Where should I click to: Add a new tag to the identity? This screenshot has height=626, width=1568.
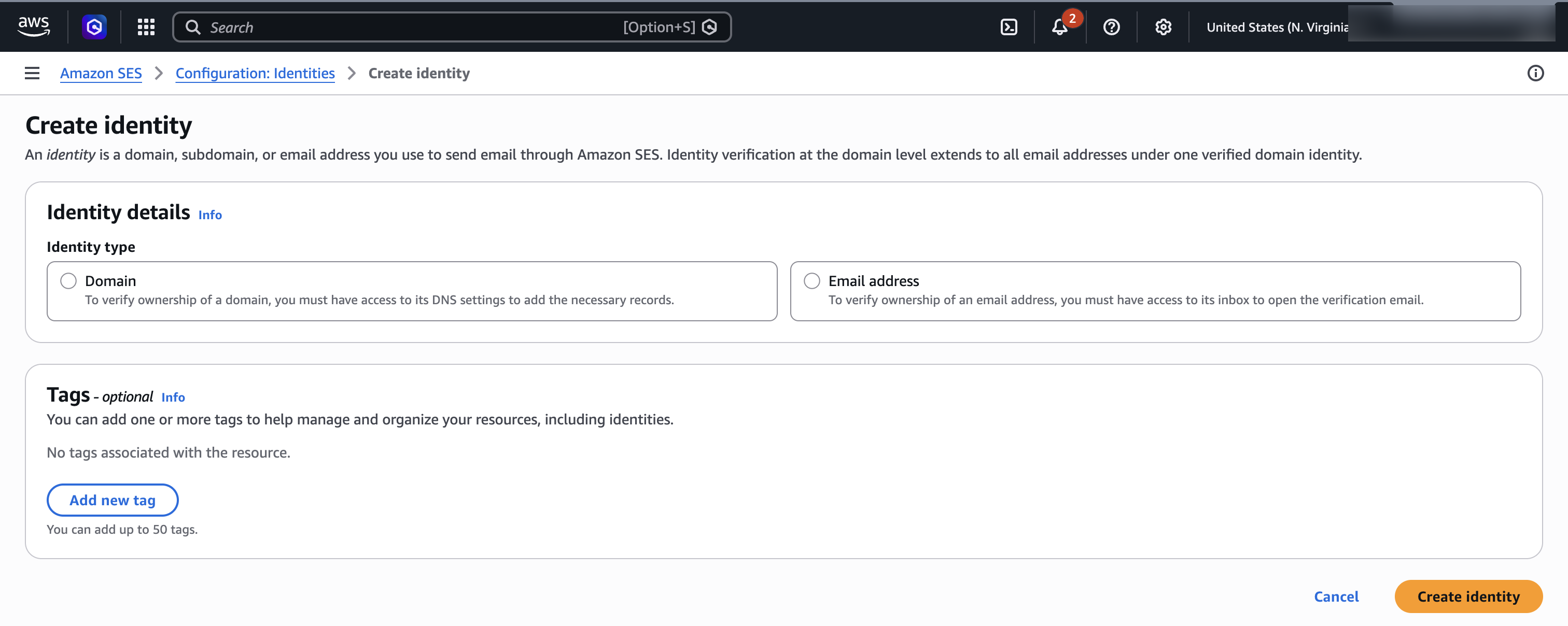pos(112,500)
